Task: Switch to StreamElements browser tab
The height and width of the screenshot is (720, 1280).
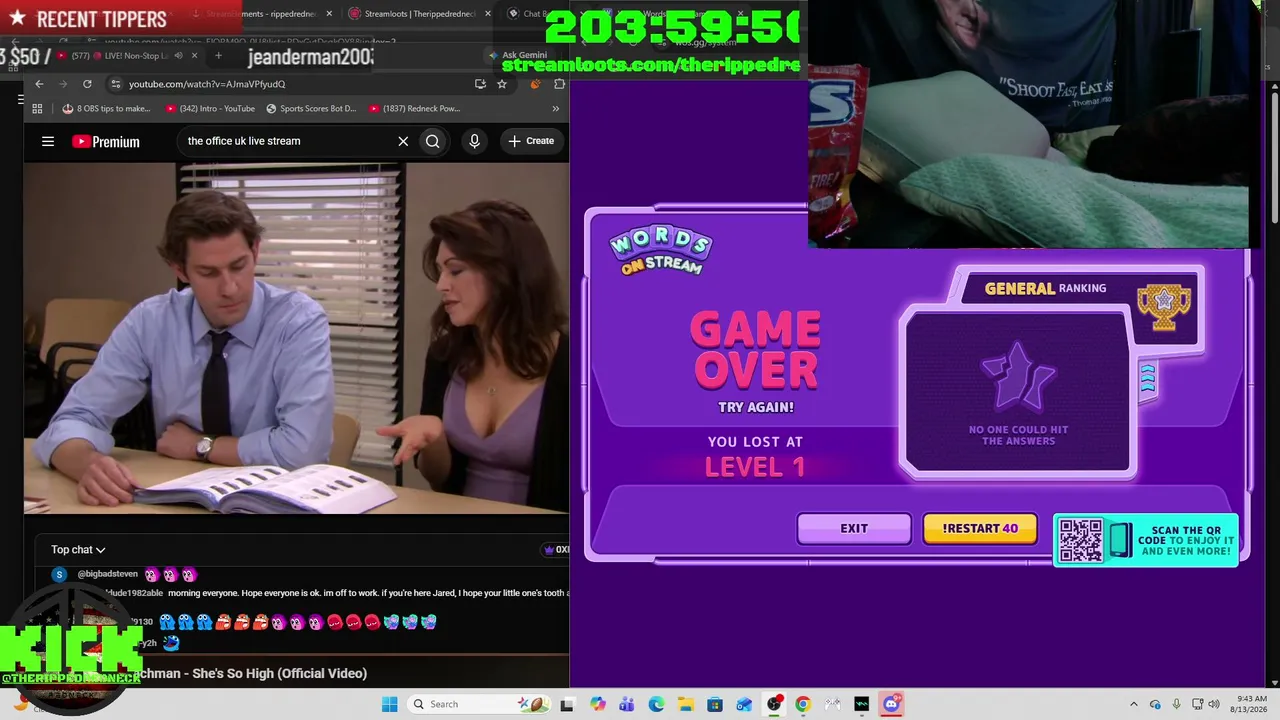Action: pos(262,14)
